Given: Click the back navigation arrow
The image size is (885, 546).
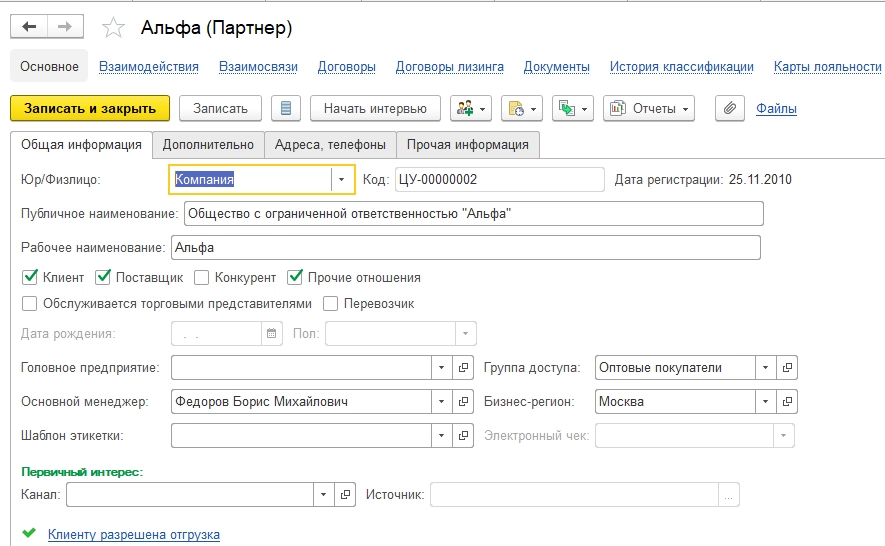Looking at the screenshot, I should click(x=29, y=27).
